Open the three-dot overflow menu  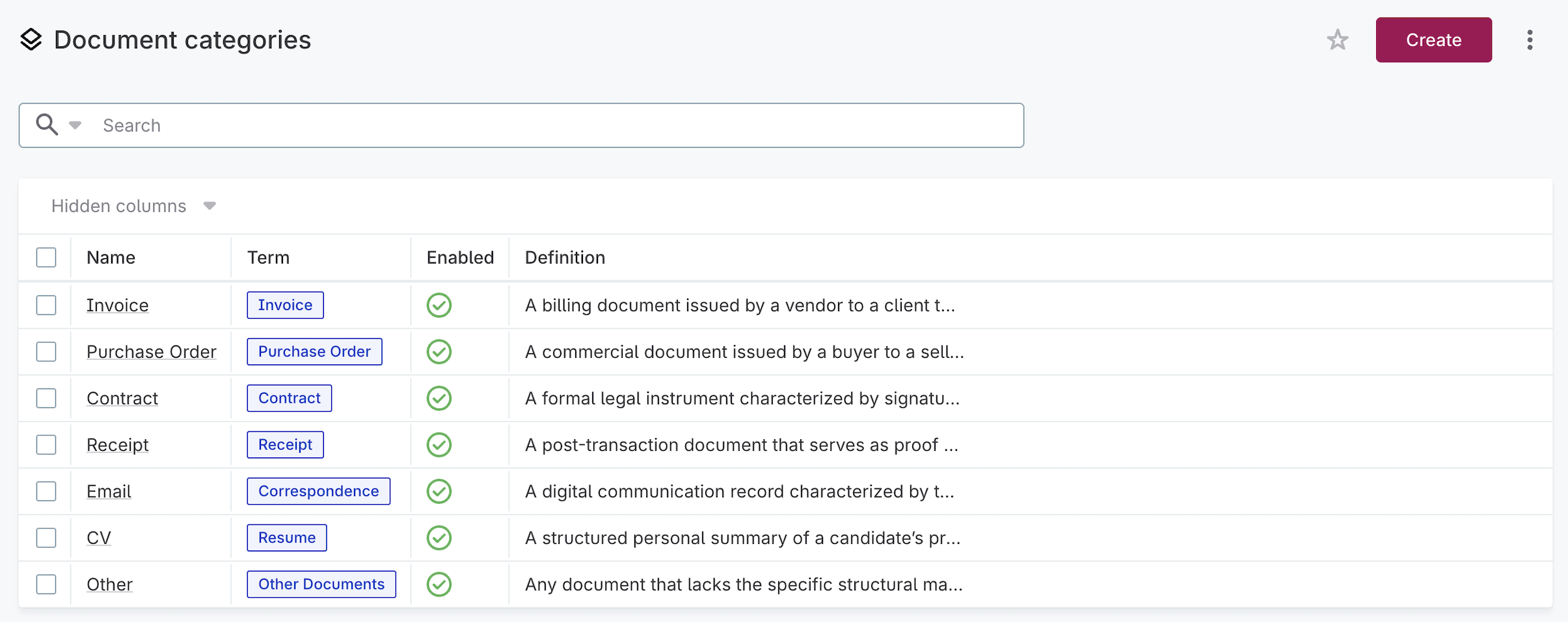(1530, 40)
